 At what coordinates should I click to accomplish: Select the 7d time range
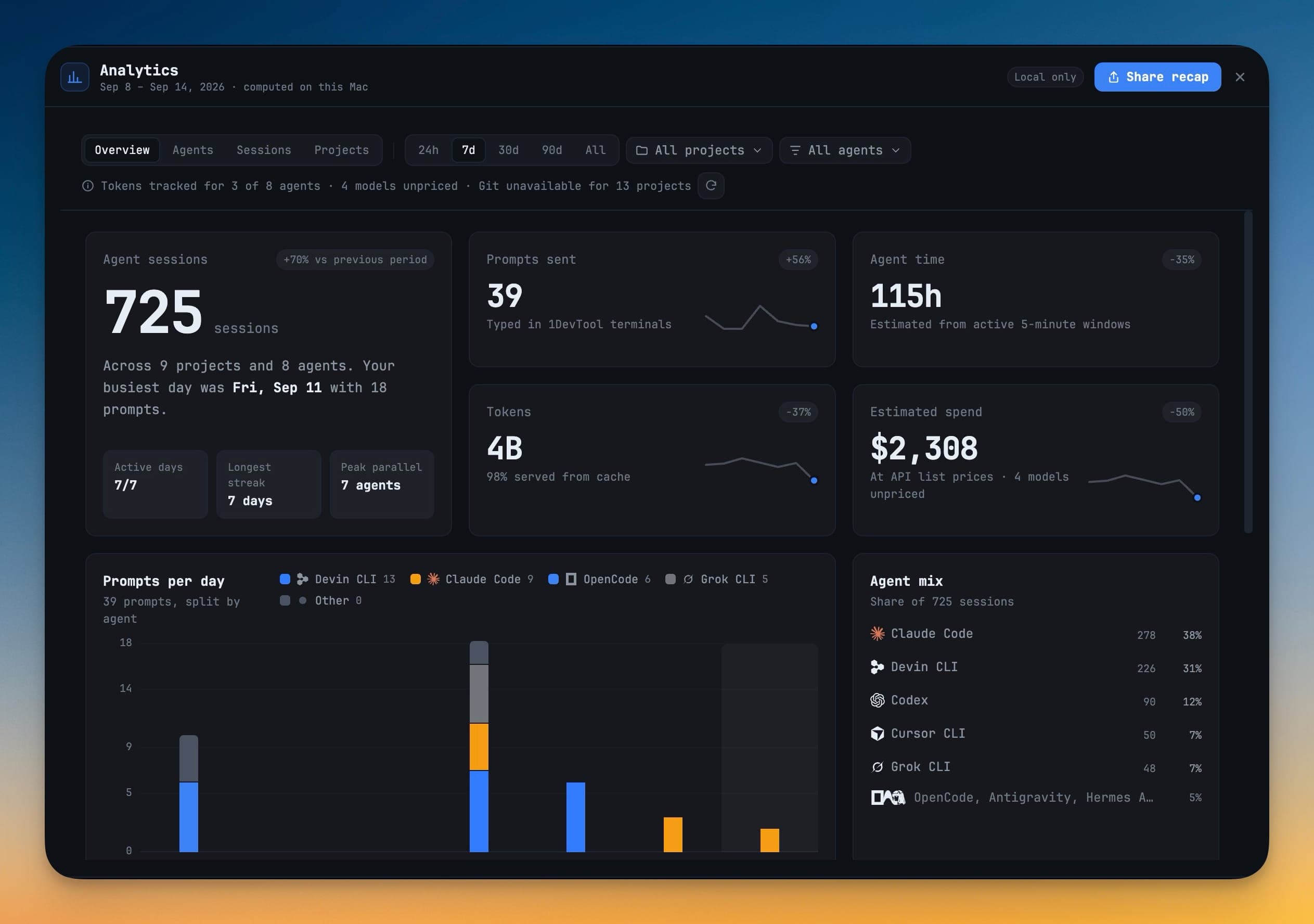tap(469, 150)
